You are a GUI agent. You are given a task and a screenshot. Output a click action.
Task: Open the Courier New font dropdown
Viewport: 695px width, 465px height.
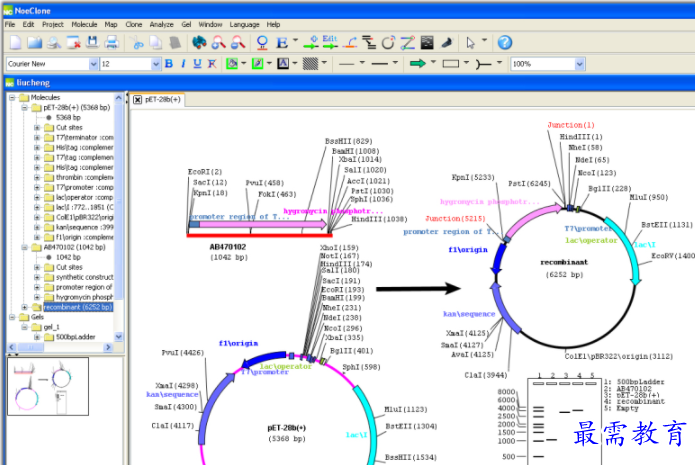(93, 64)
